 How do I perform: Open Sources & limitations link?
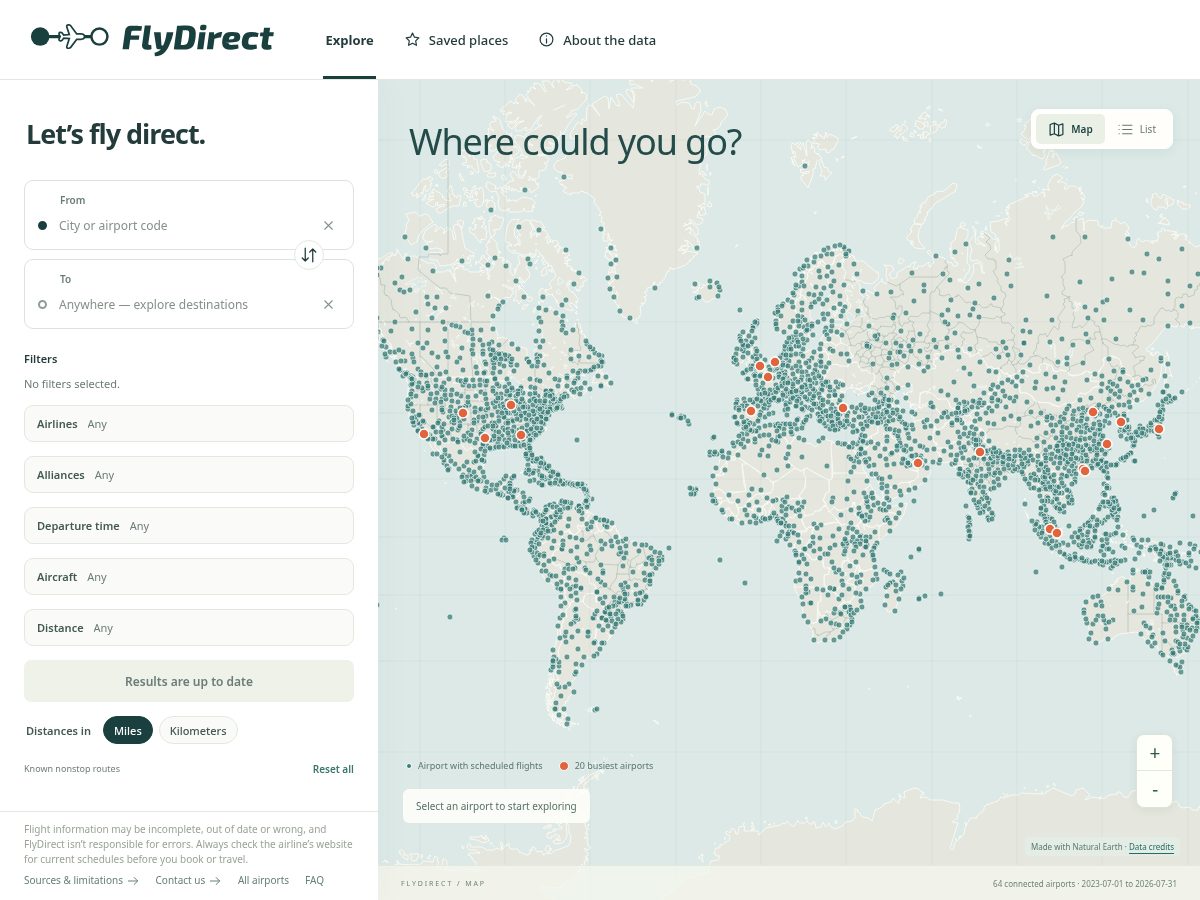tap(81, 881)
